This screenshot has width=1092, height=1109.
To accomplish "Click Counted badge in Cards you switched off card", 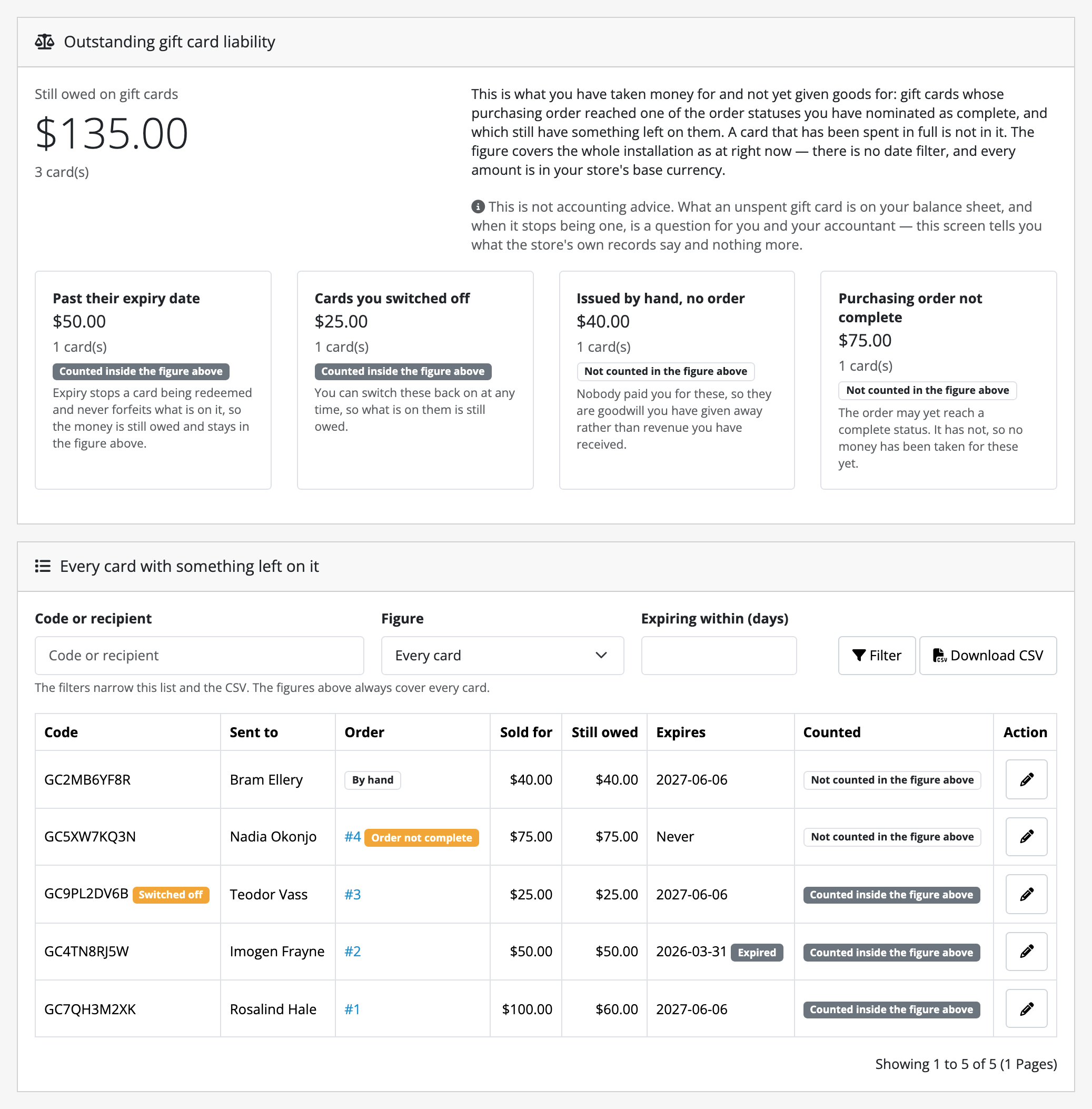I will pos(403,371).
